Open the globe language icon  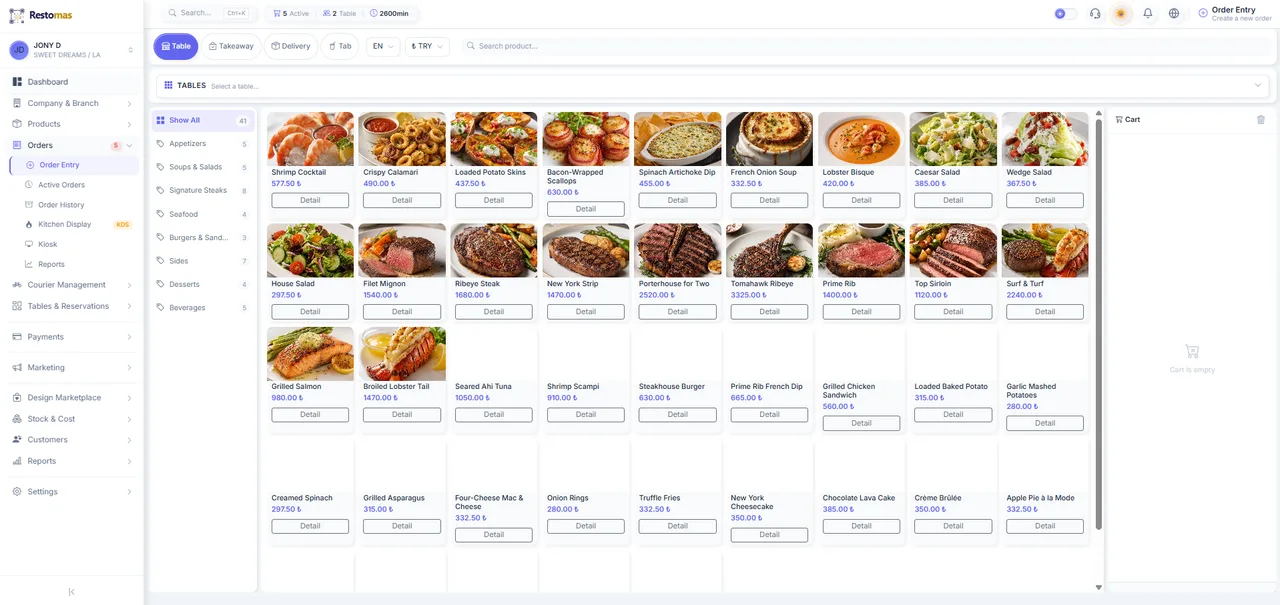1174,14
